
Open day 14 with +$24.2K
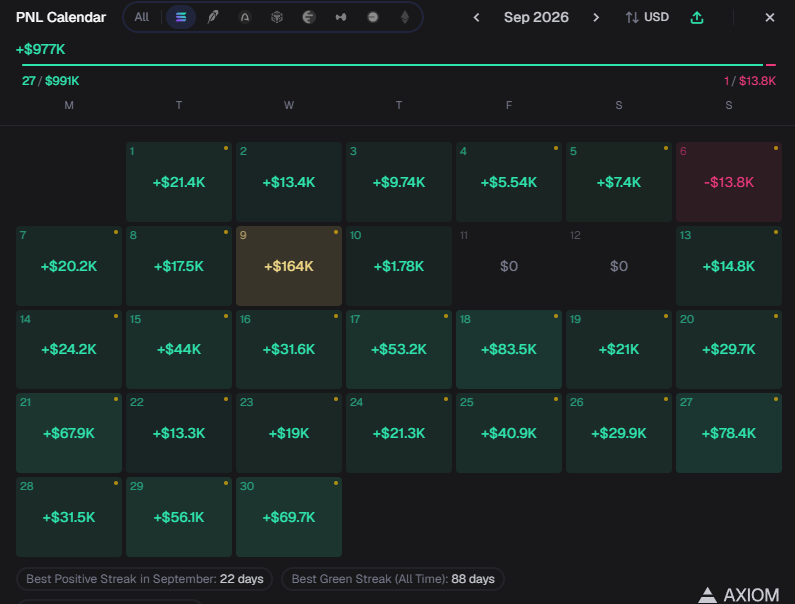tap(69, 349)
